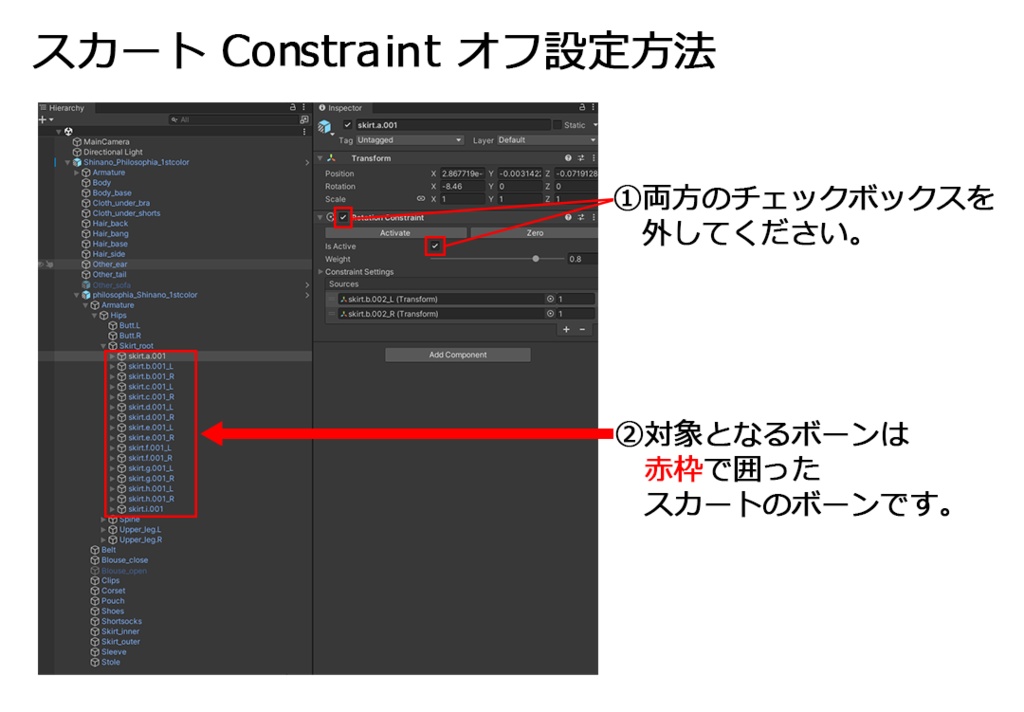Open the Hierarchy panel three-dot menu
This screenshot has height=712, width=1024.
(x=304, y=107)
